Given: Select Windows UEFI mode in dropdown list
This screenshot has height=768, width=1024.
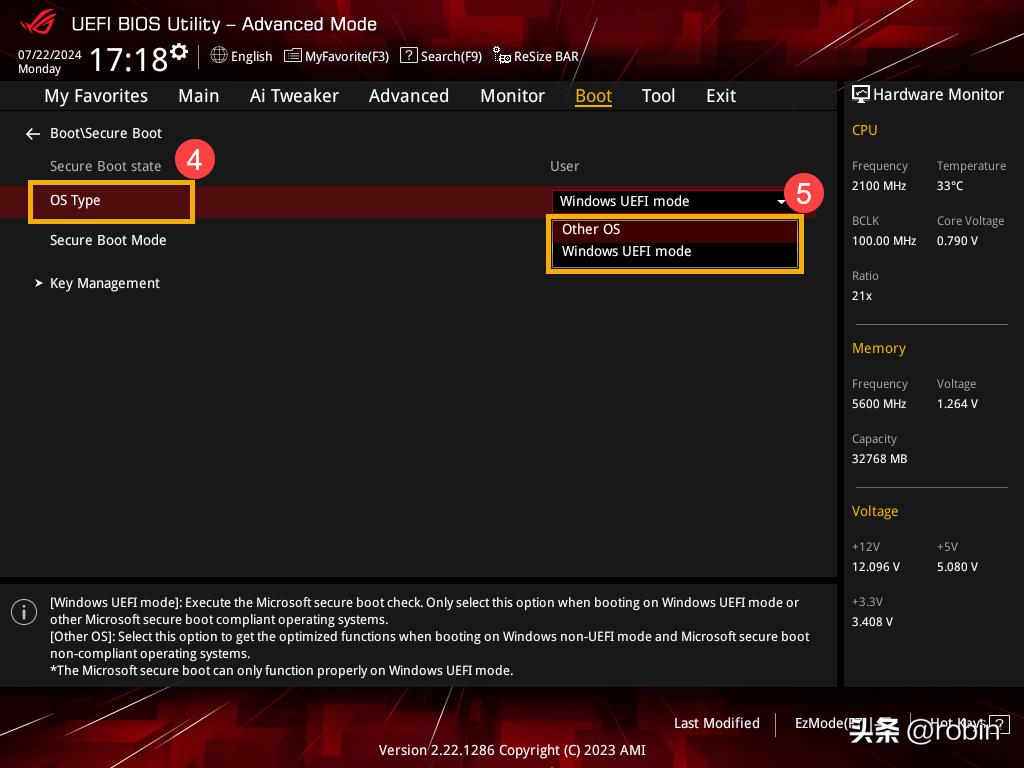Looking at the screenshot, I should (x=626, y=251).
